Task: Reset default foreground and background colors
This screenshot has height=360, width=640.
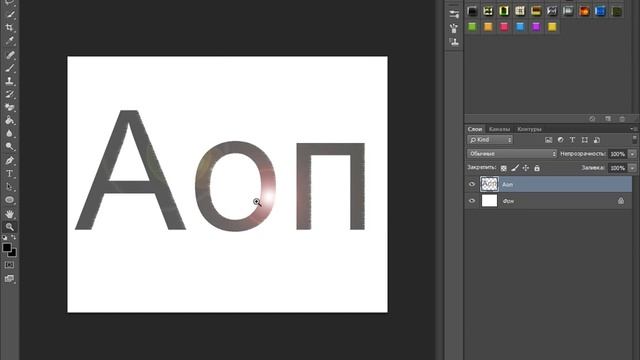Action: point(4,238)
